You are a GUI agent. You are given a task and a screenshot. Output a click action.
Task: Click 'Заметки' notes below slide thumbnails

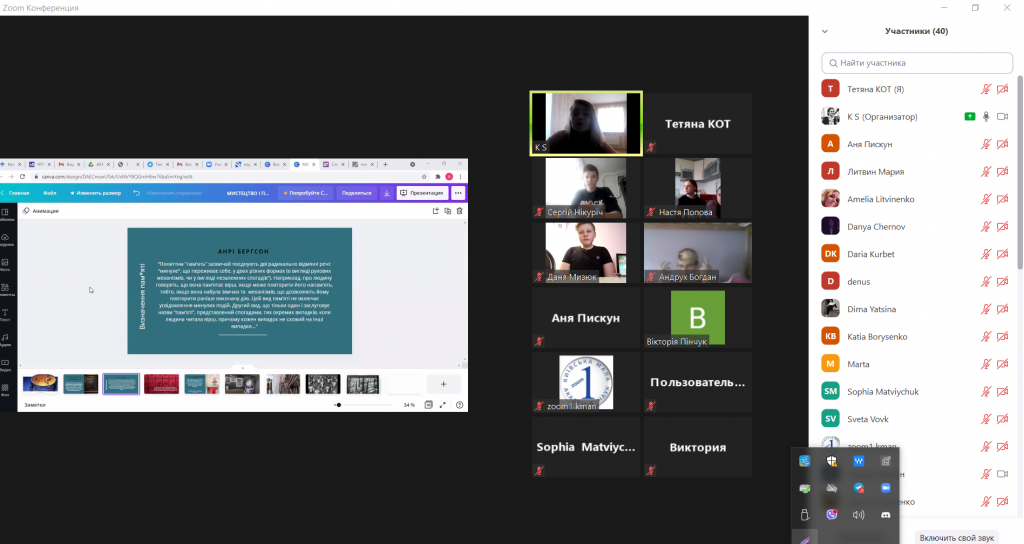click(35, 405)
